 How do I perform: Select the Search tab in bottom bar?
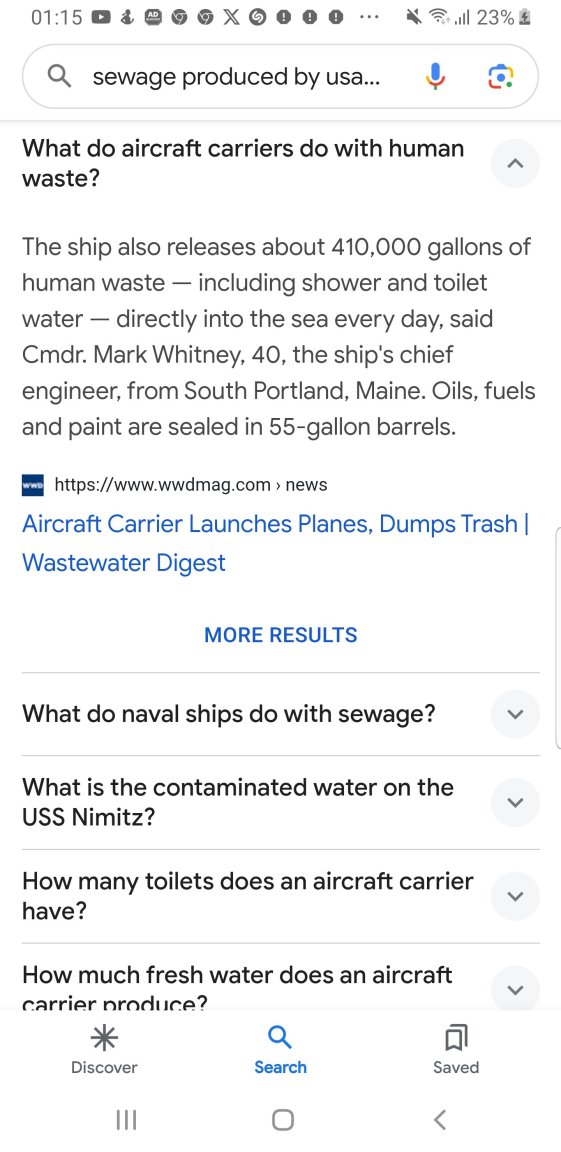point(280,1051)
